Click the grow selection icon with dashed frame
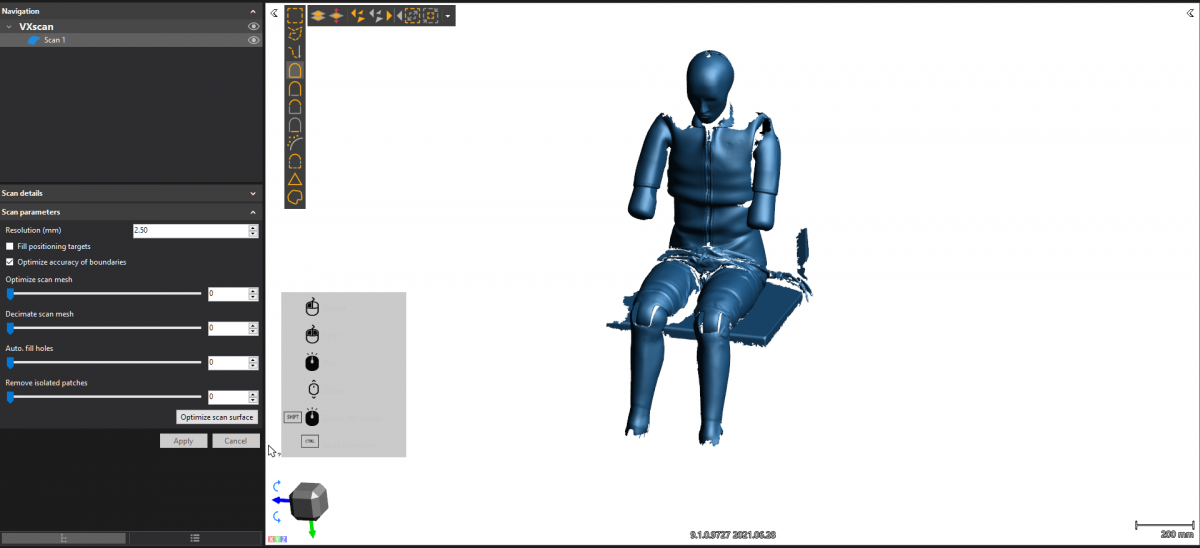 tap(412, 15)
